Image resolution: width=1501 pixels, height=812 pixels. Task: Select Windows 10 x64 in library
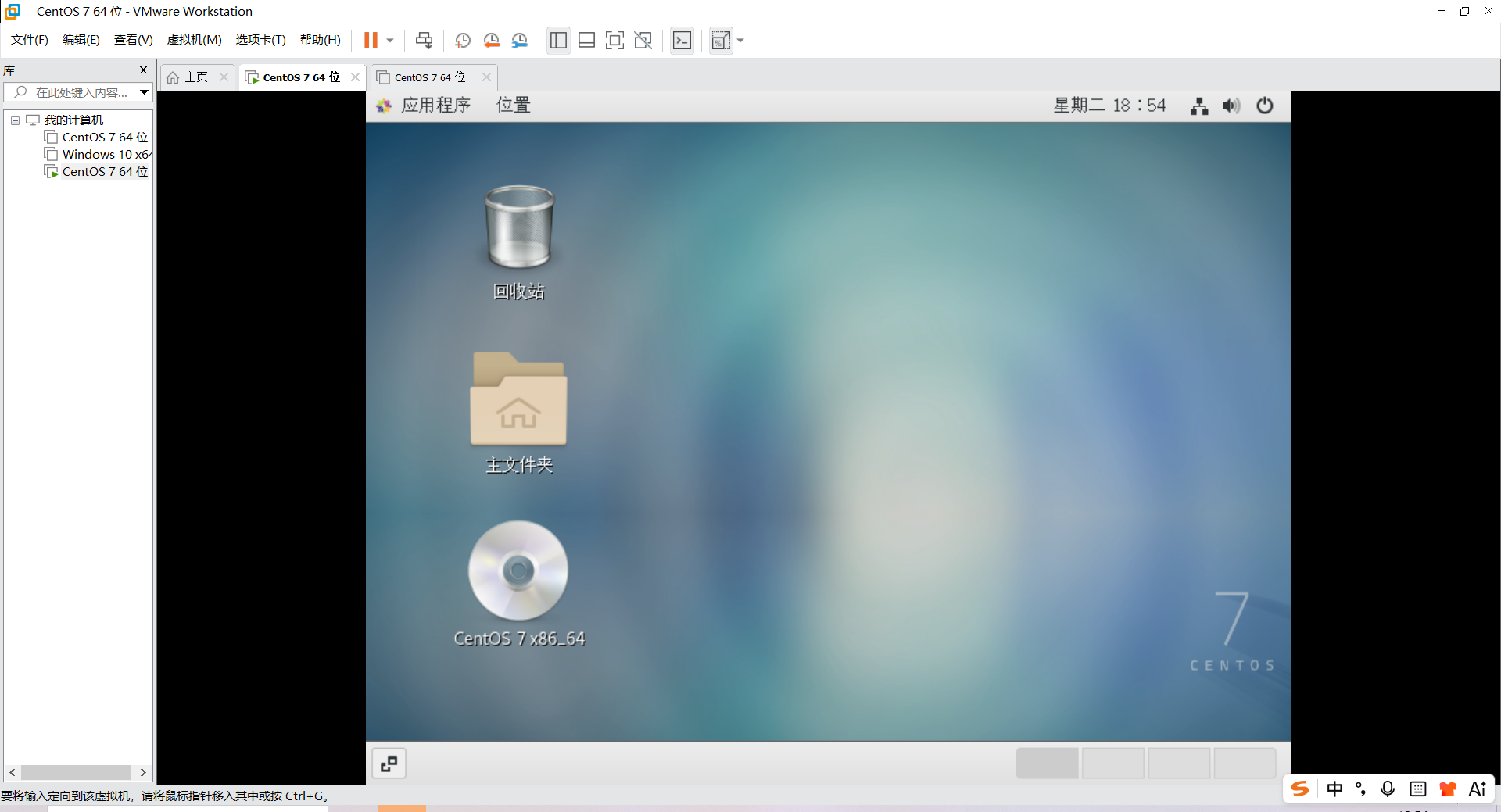coord(107,155)
